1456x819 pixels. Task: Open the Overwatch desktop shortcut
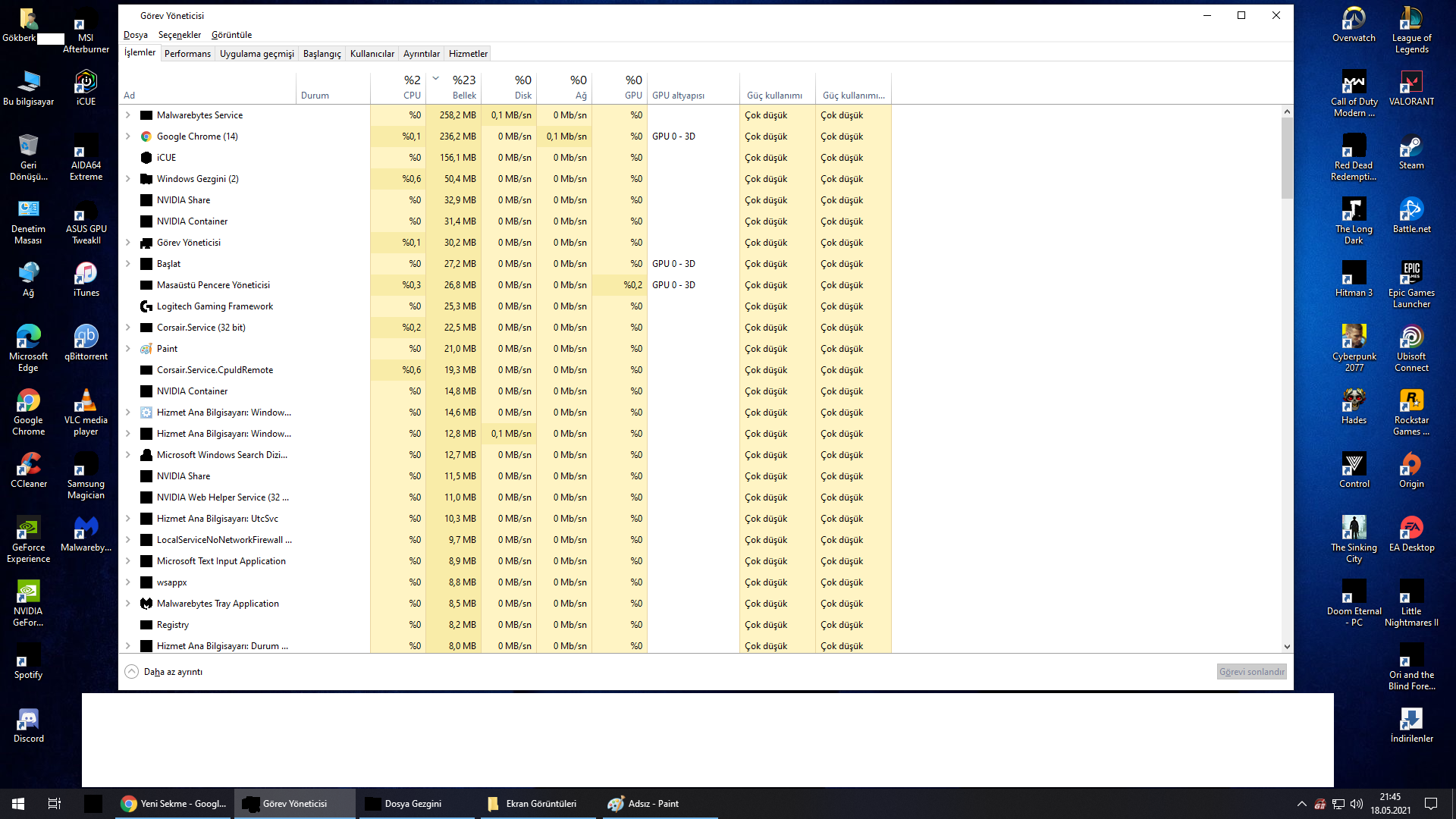(1354, 24)
